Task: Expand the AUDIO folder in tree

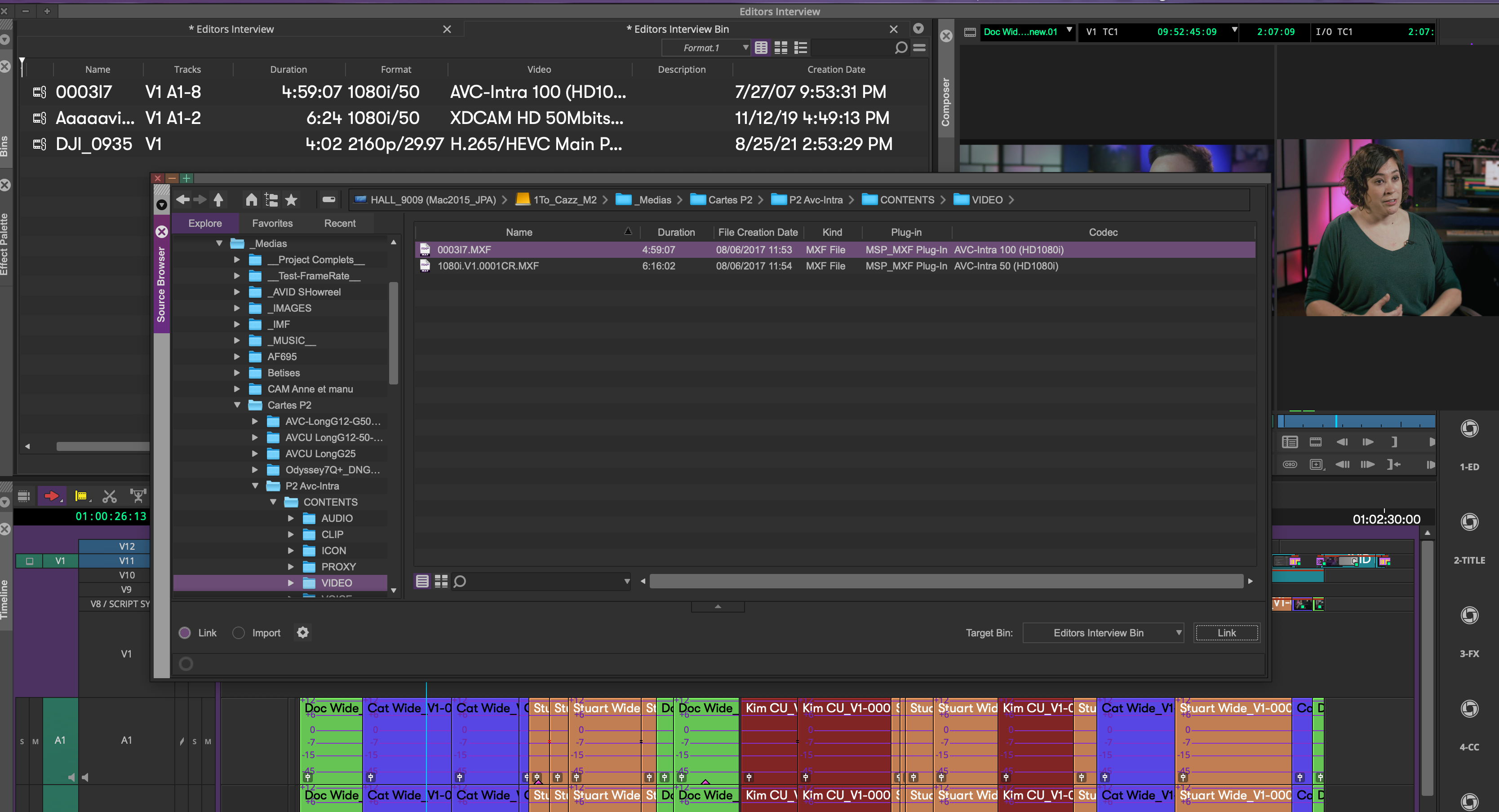Action: pos(291,518)
